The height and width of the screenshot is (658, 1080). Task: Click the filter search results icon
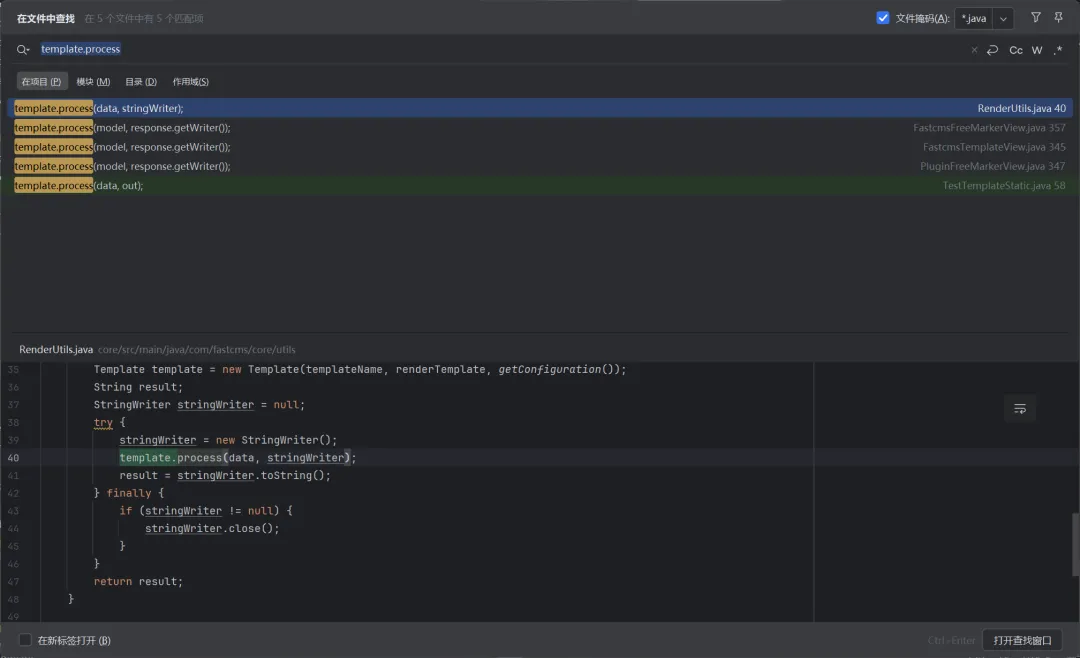1035,18
